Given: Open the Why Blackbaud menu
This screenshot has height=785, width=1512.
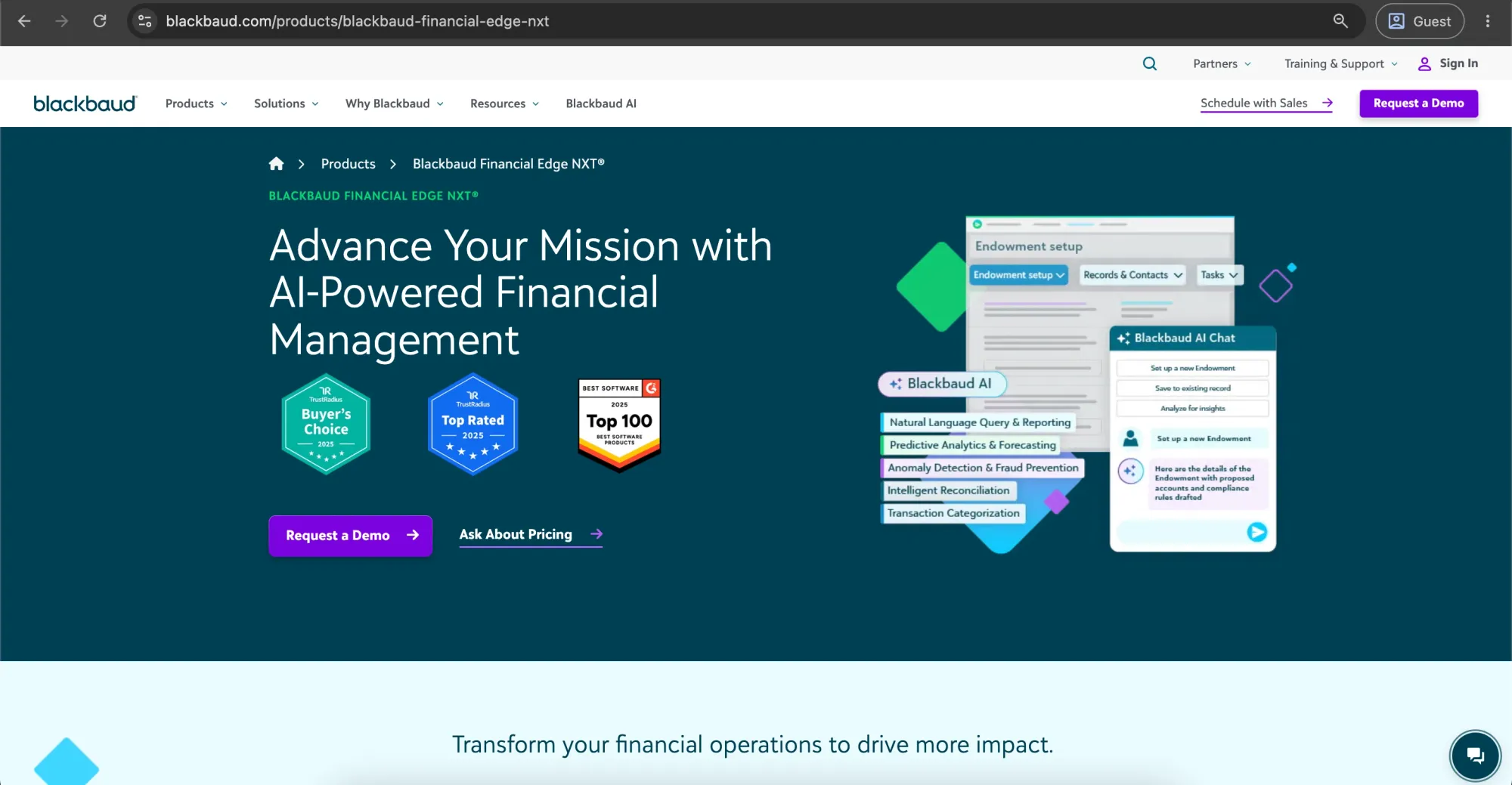Looking at the screenshot, I should coord(395,104).
